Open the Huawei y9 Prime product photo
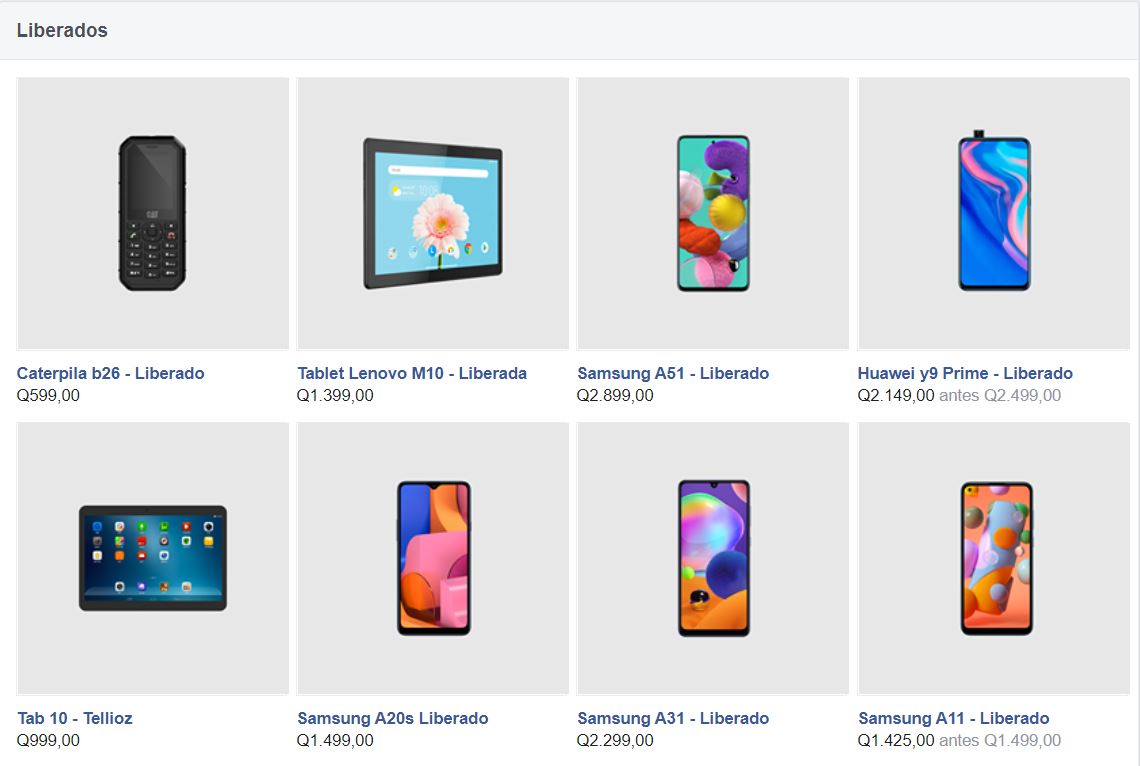 point(993,214)
